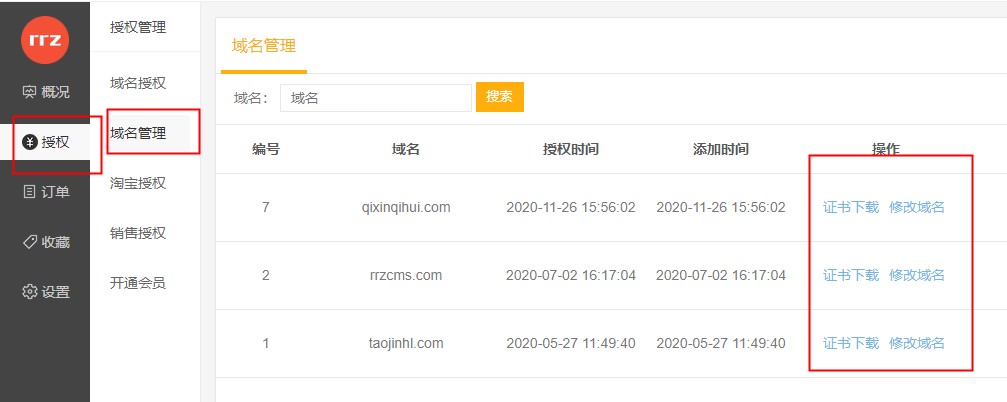Click the 操作 column header
Screen dimensions: 1007x402
tap(886, 150)
